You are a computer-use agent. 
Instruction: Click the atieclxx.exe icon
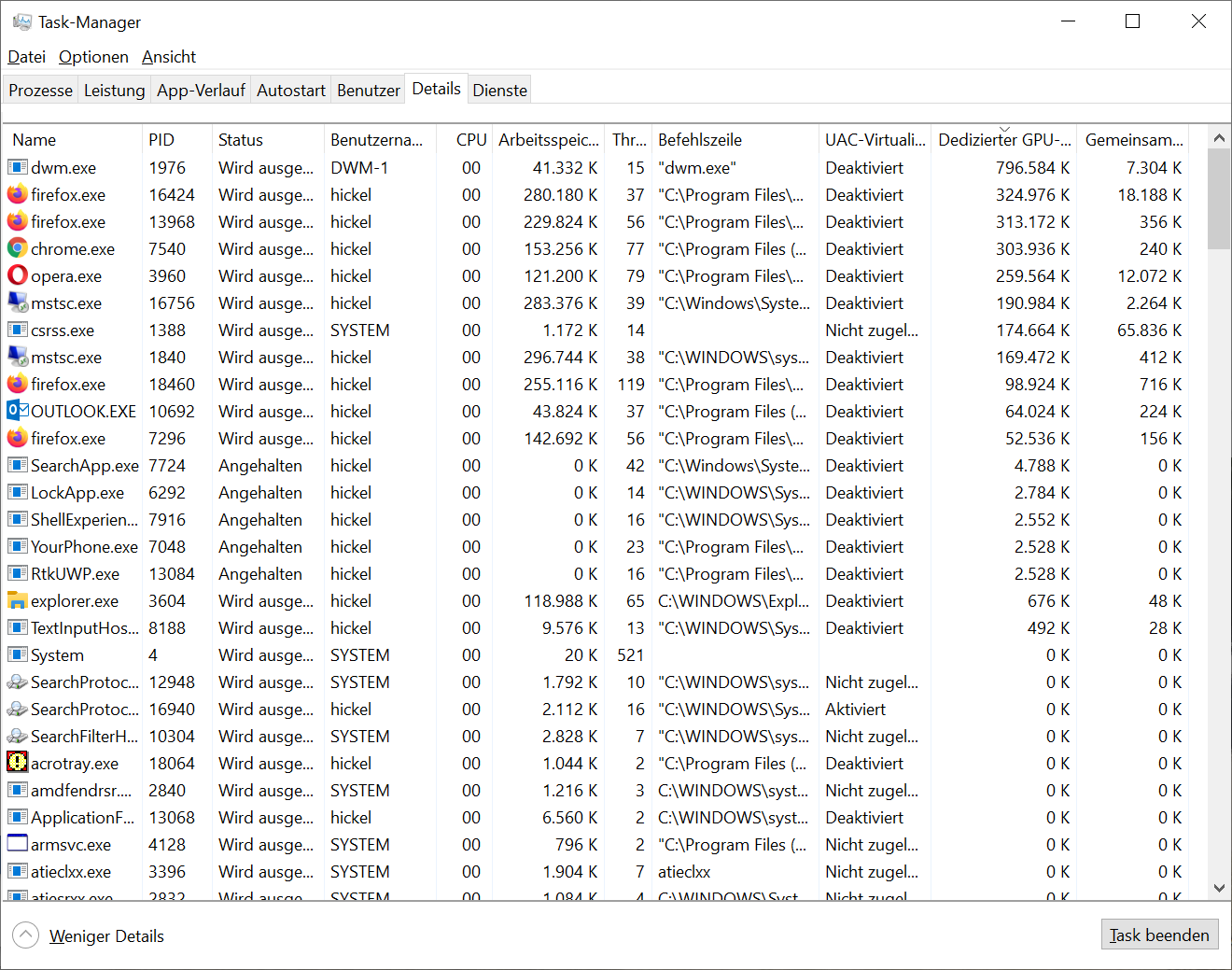click(x=18, y=872)
